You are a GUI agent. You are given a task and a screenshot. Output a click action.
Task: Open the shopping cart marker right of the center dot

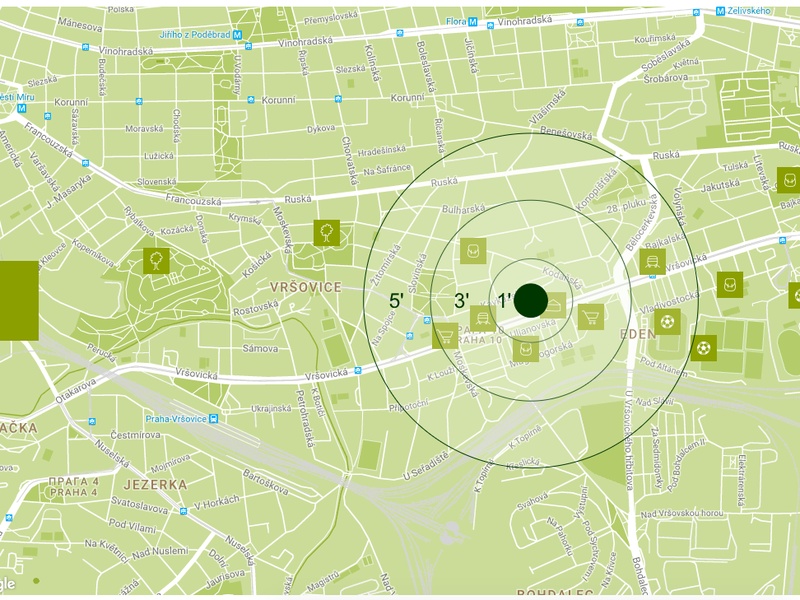pos(591,317)
